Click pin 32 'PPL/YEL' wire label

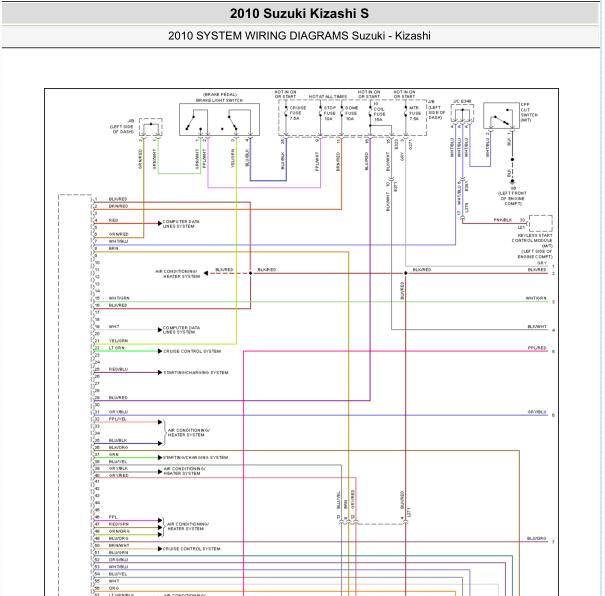click(118, 419)
